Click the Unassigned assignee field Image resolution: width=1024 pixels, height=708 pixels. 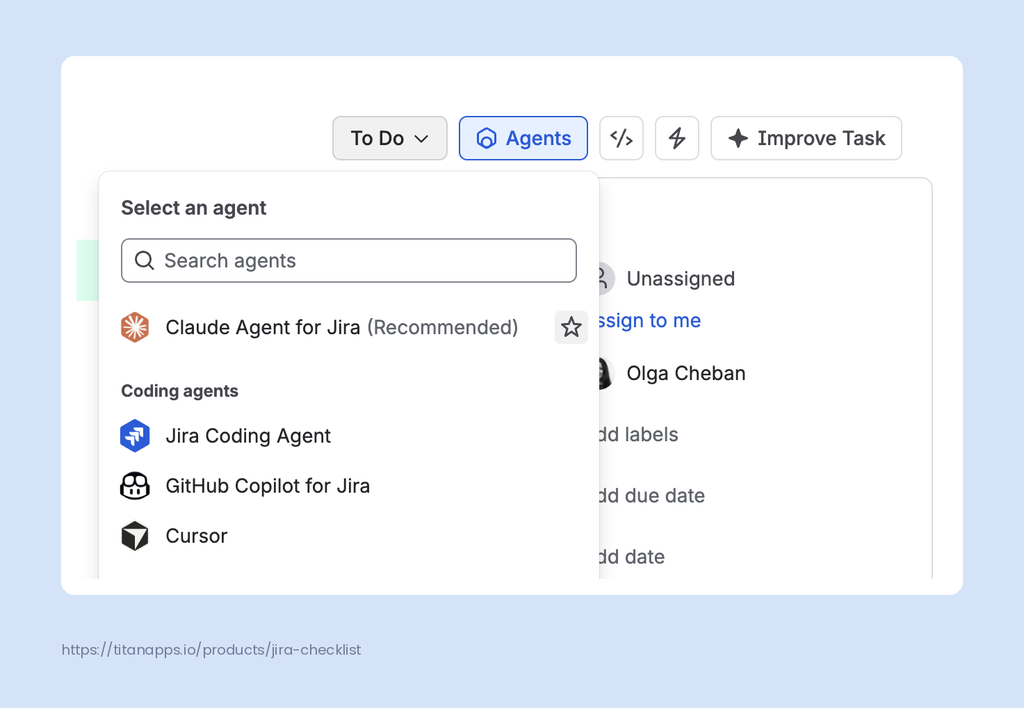point(680,279)
